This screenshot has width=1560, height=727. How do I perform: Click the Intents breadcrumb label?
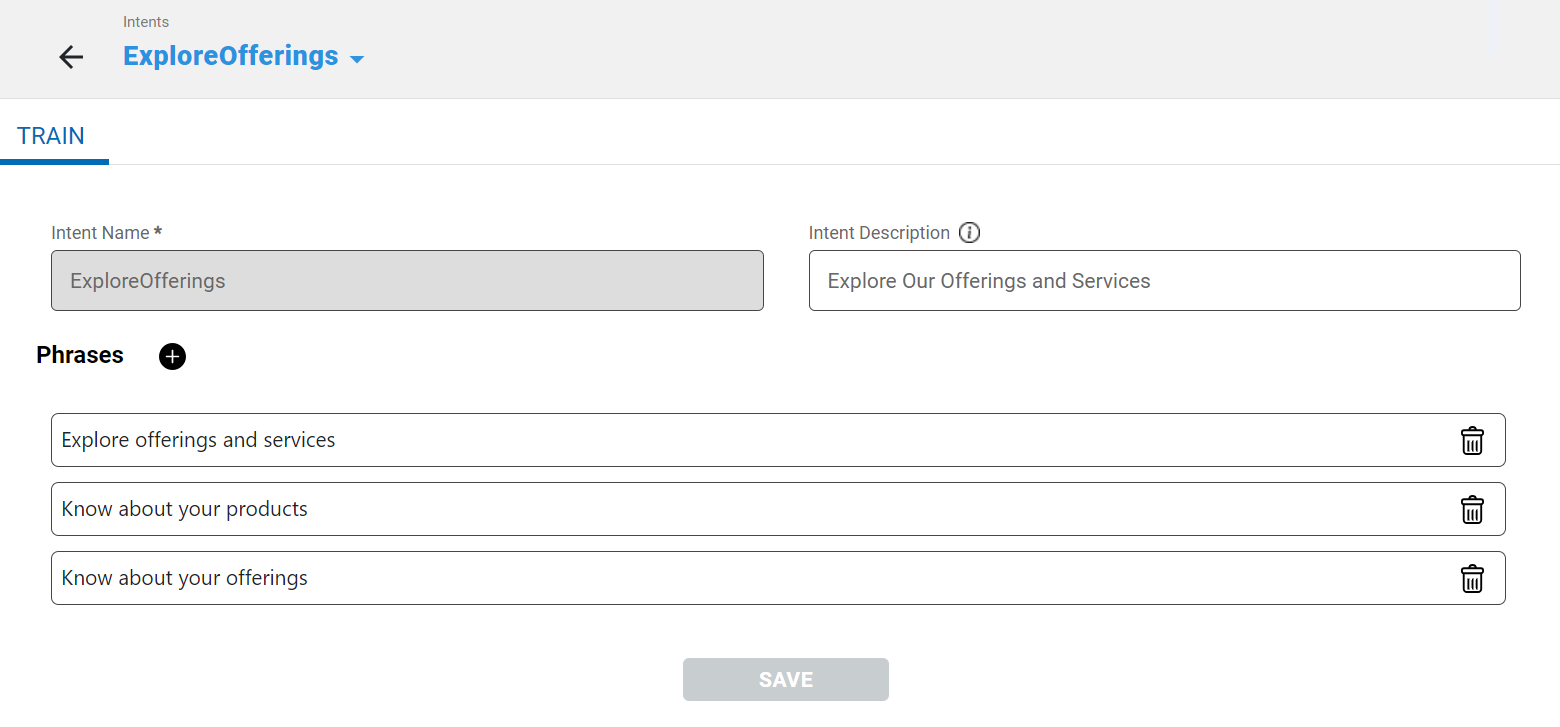pyautogui.click(x=146, y=22)
